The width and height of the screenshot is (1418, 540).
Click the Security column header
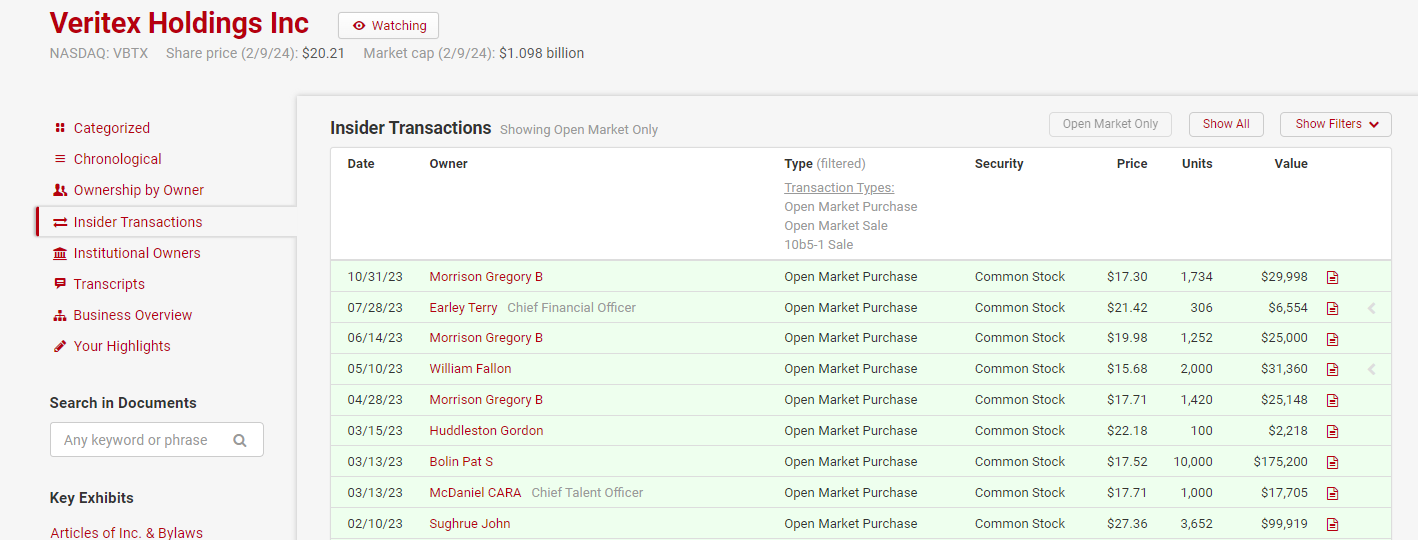pyautogui.click(x=999, y=164)
